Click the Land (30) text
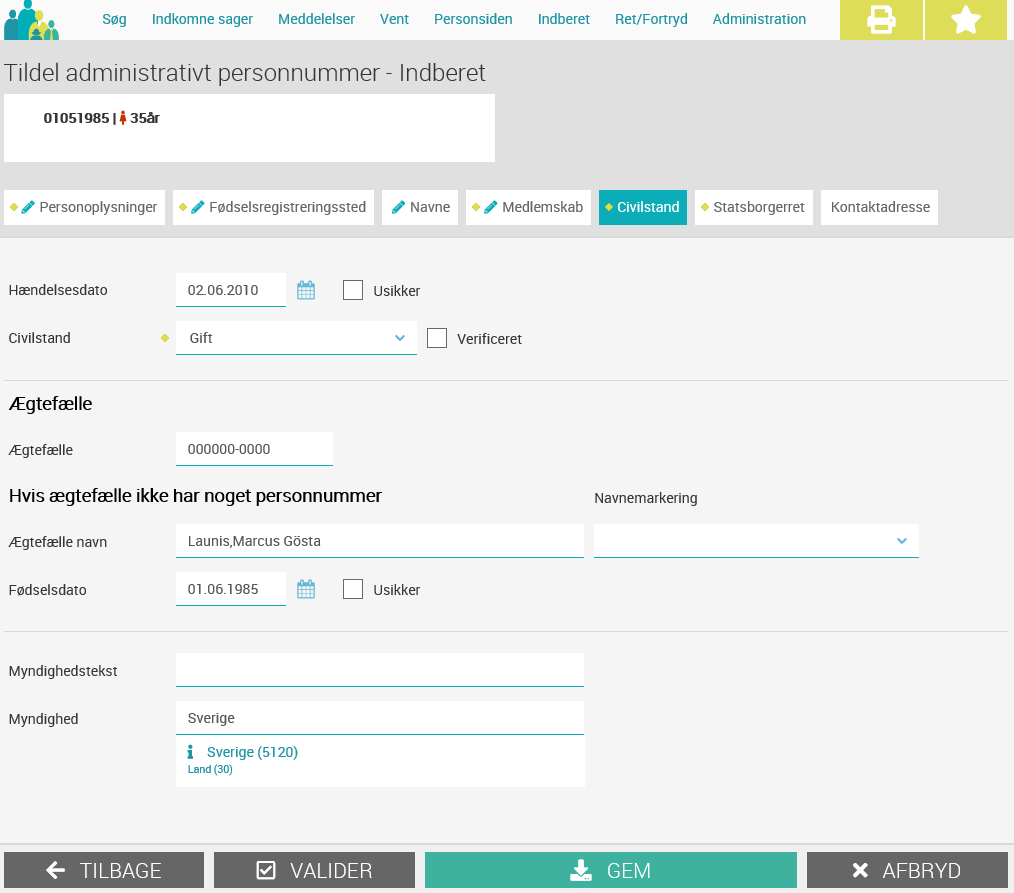 click(x=210, y=769)
